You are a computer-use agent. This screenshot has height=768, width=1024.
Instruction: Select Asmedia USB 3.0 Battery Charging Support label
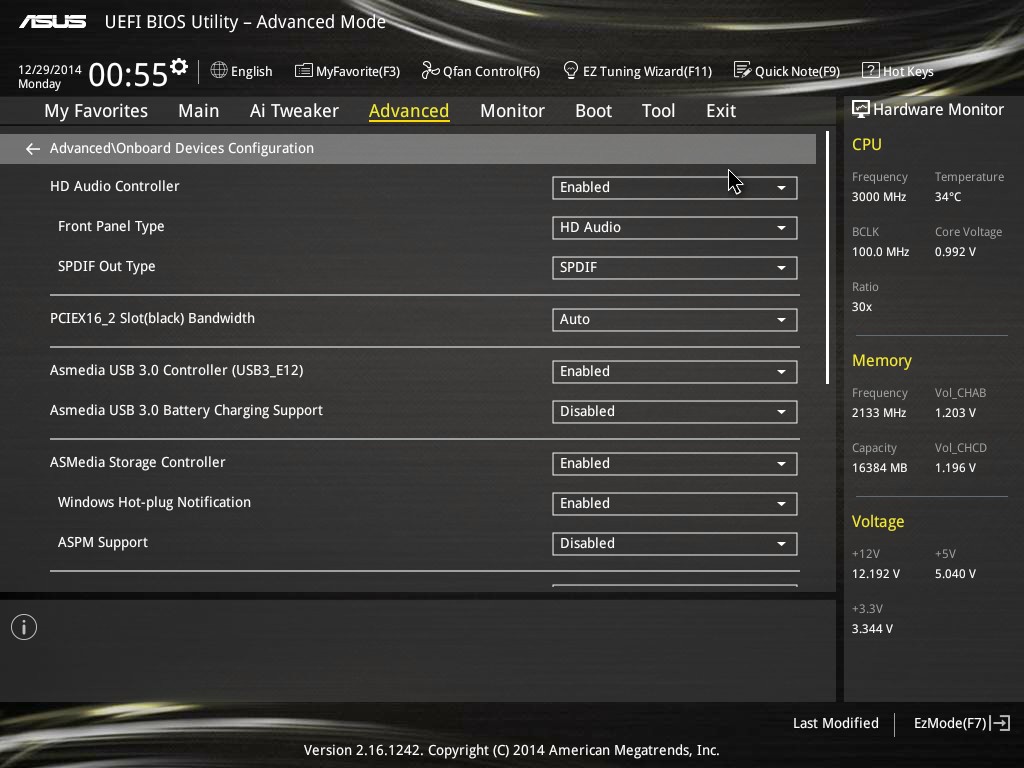(186, 411)
